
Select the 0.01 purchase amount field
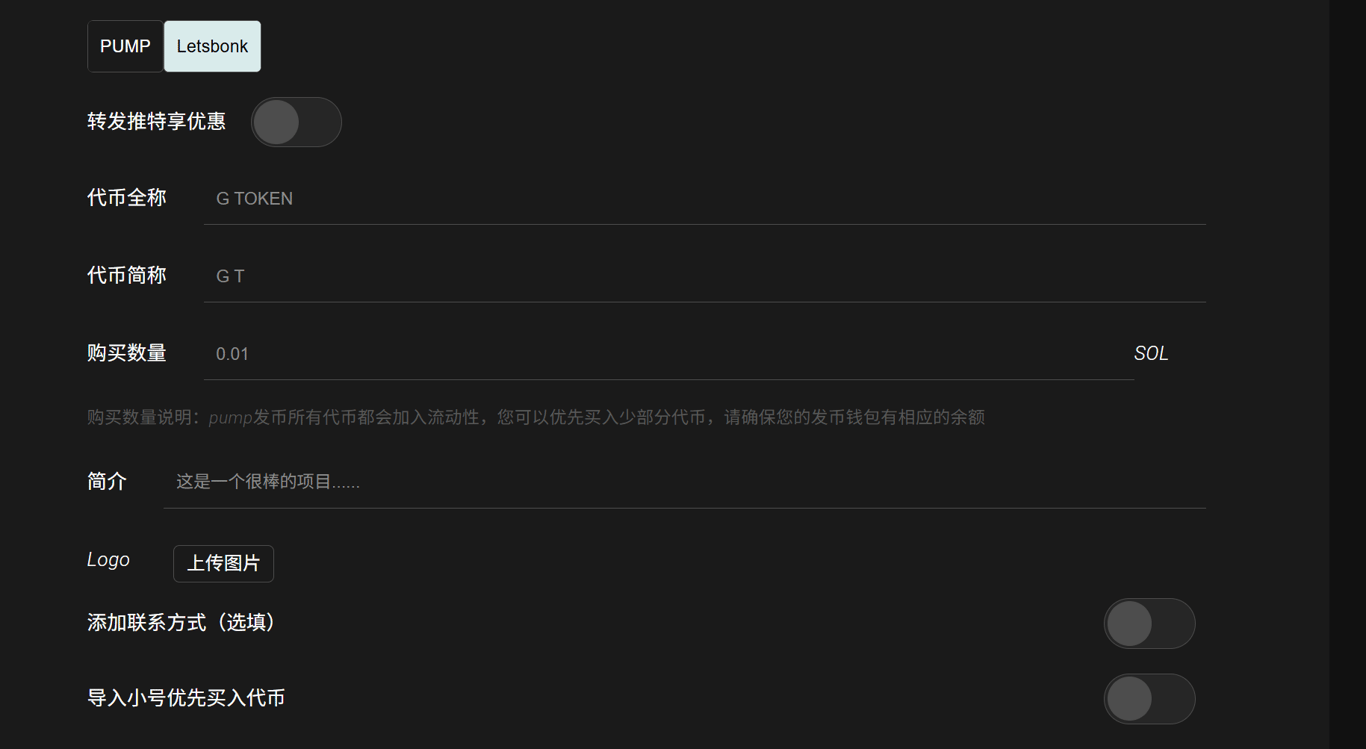coord(669,353)
